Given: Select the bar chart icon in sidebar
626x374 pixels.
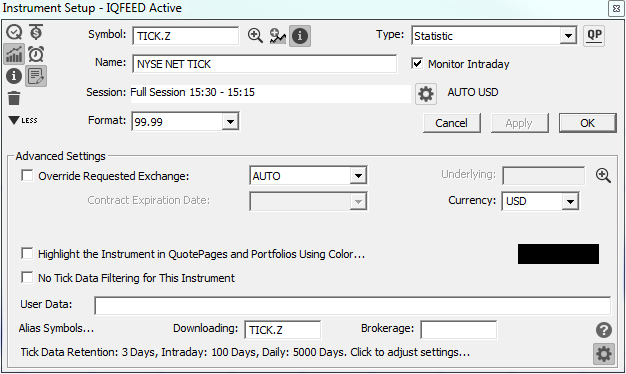Looking at the screenshot, I should point(14,54).
